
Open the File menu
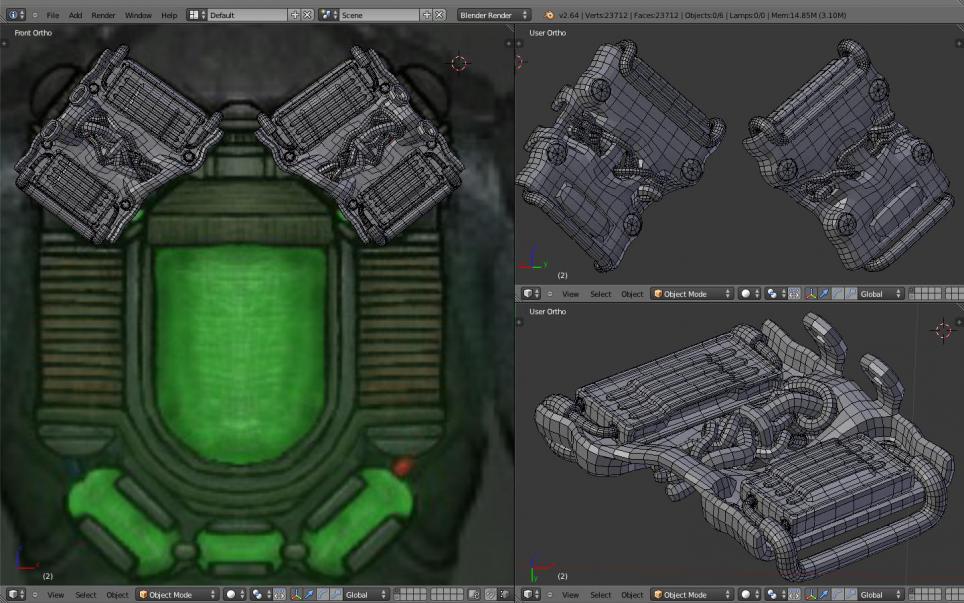click(x=52, y=15)
